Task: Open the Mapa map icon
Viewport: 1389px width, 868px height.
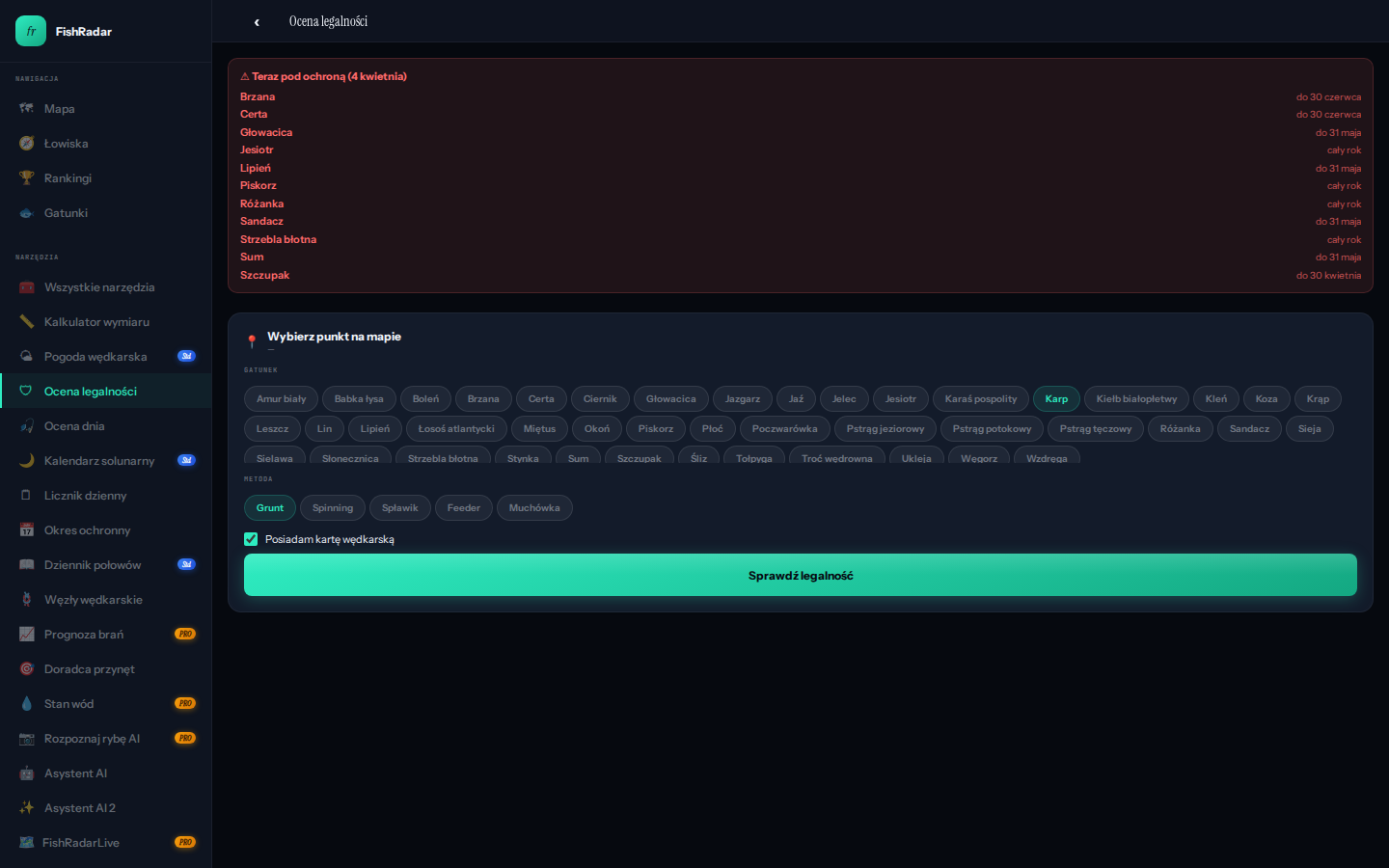Action: point(27,109)
